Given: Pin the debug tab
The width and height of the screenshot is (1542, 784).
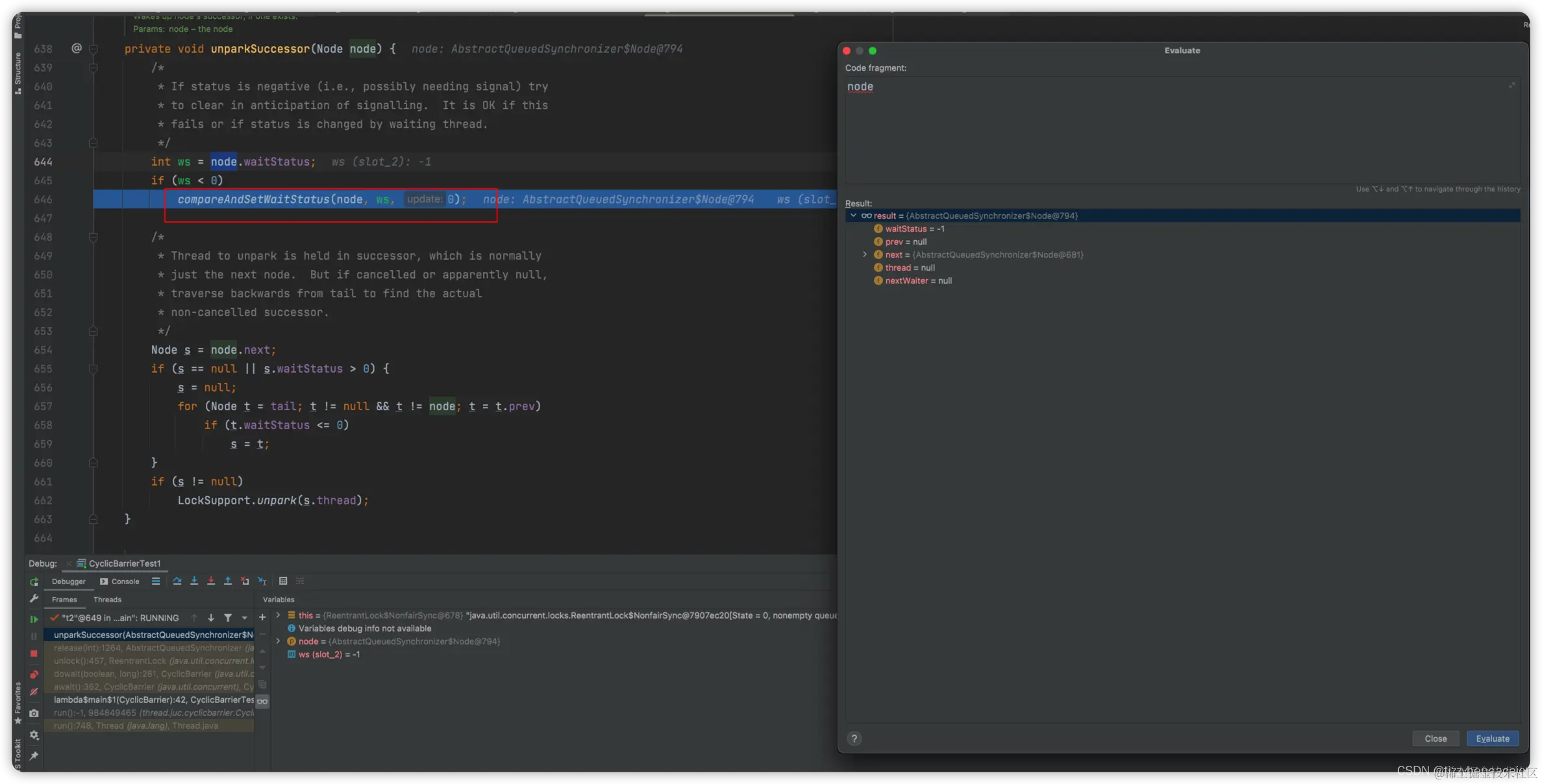Looking at the screenshot, I should pyautogui.click(x=34, y=756).
